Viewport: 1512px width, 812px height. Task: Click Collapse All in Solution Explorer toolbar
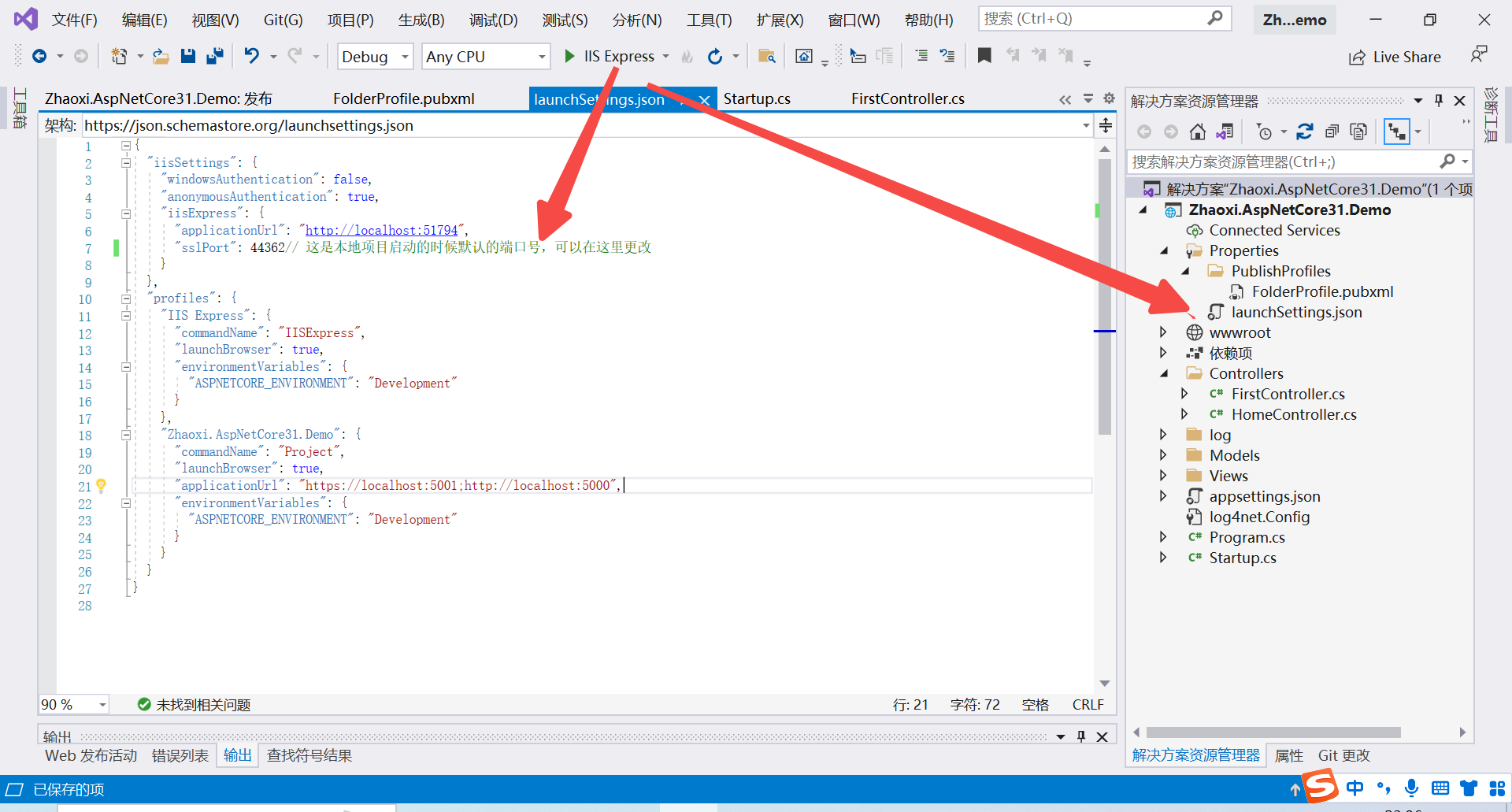1332,132
